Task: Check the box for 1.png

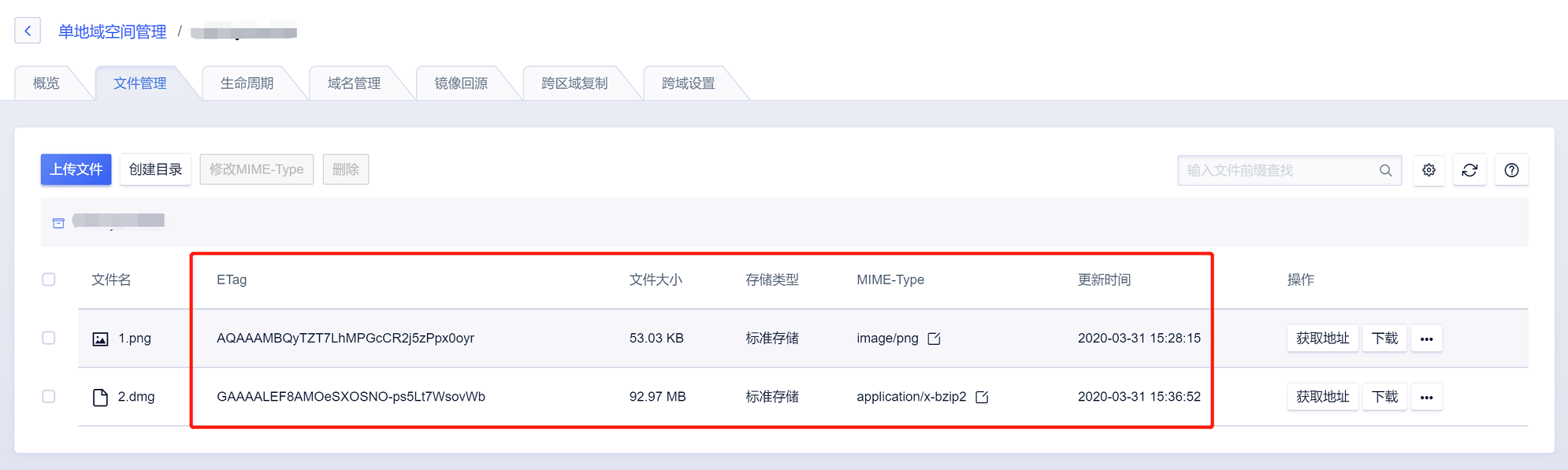Action: click(49, 338)
